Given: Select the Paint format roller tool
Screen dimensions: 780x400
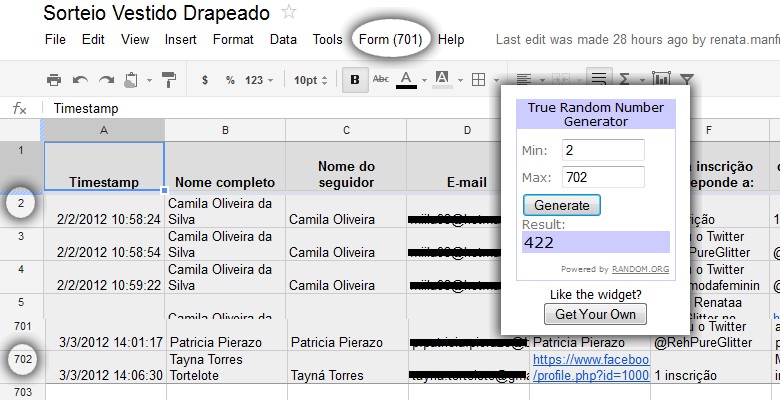Looking at the screenshot, I should point(169,80).
